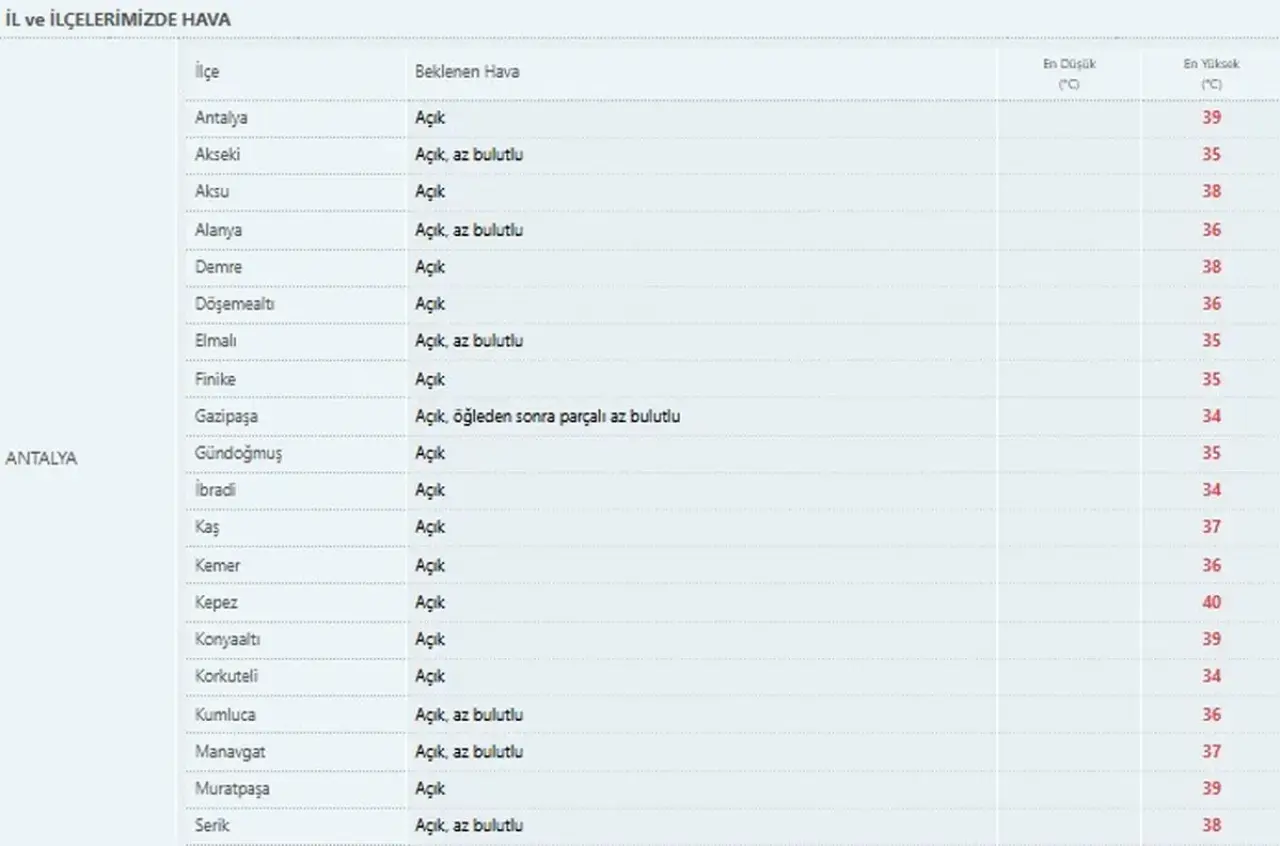The image size is (1280, 846).
Task: Click the Beklenen Hava column header
Action: tap(467, 72)
